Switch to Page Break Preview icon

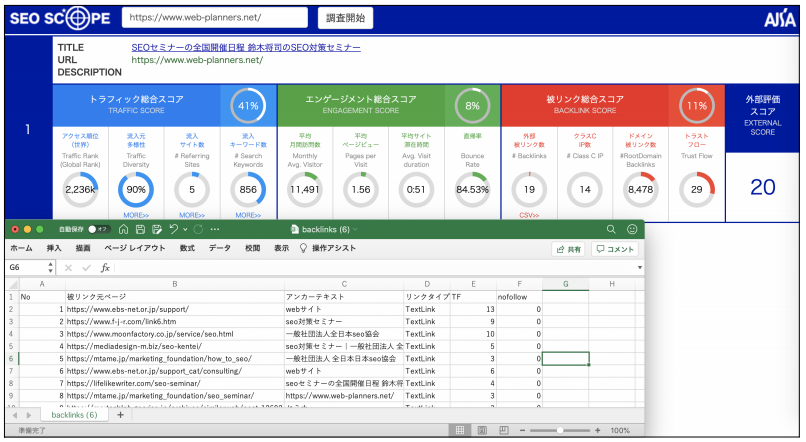pyautogui.click(x=504, y=430)
